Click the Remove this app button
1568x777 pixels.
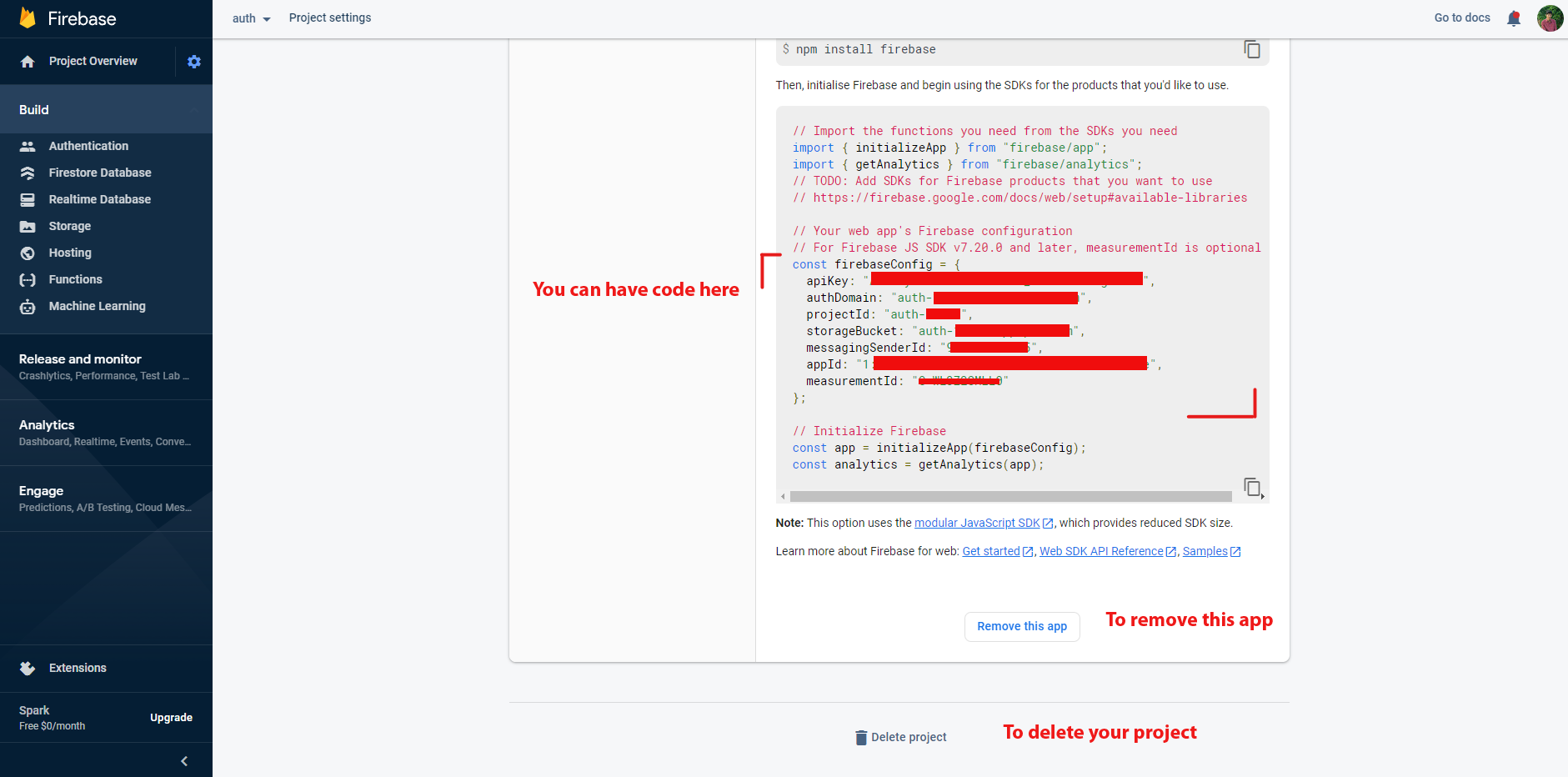click(x=1022, y=627)
